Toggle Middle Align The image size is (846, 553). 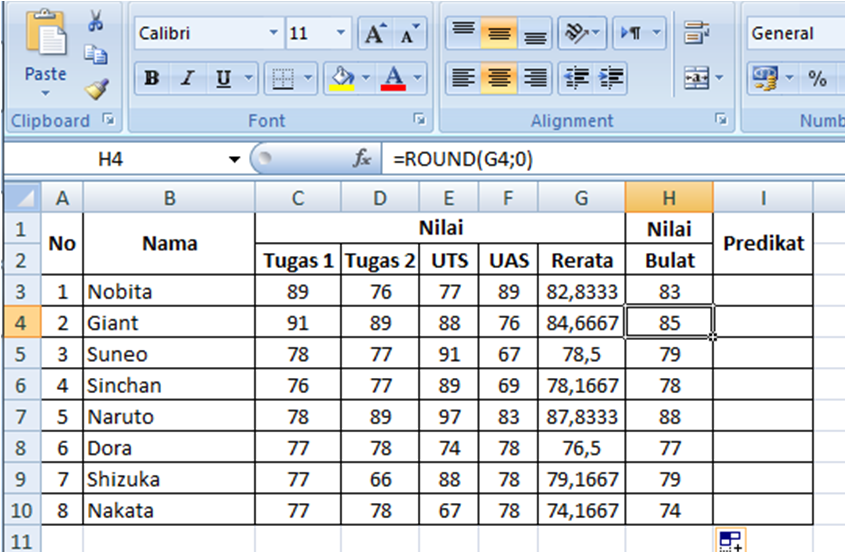[499, 33]
